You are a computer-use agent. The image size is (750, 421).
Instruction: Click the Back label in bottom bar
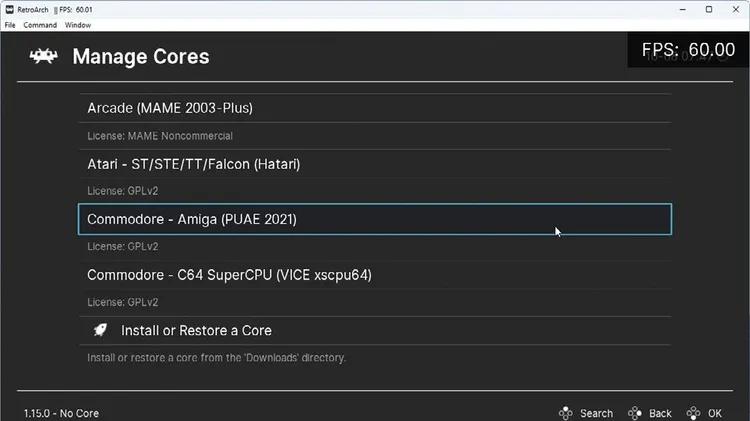point(661,413)
